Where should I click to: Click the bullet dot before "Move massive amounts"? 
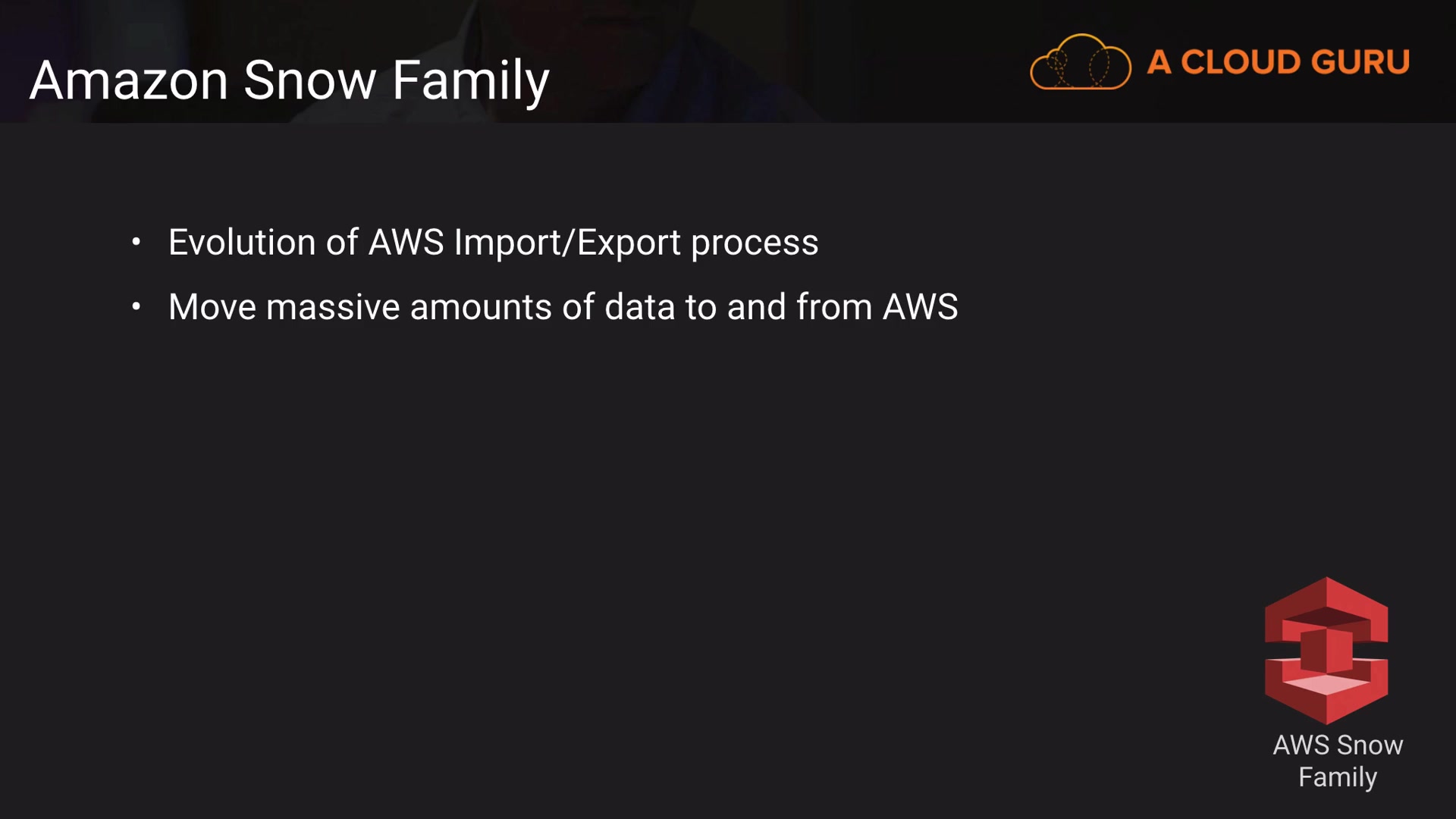tap(136, 307)
